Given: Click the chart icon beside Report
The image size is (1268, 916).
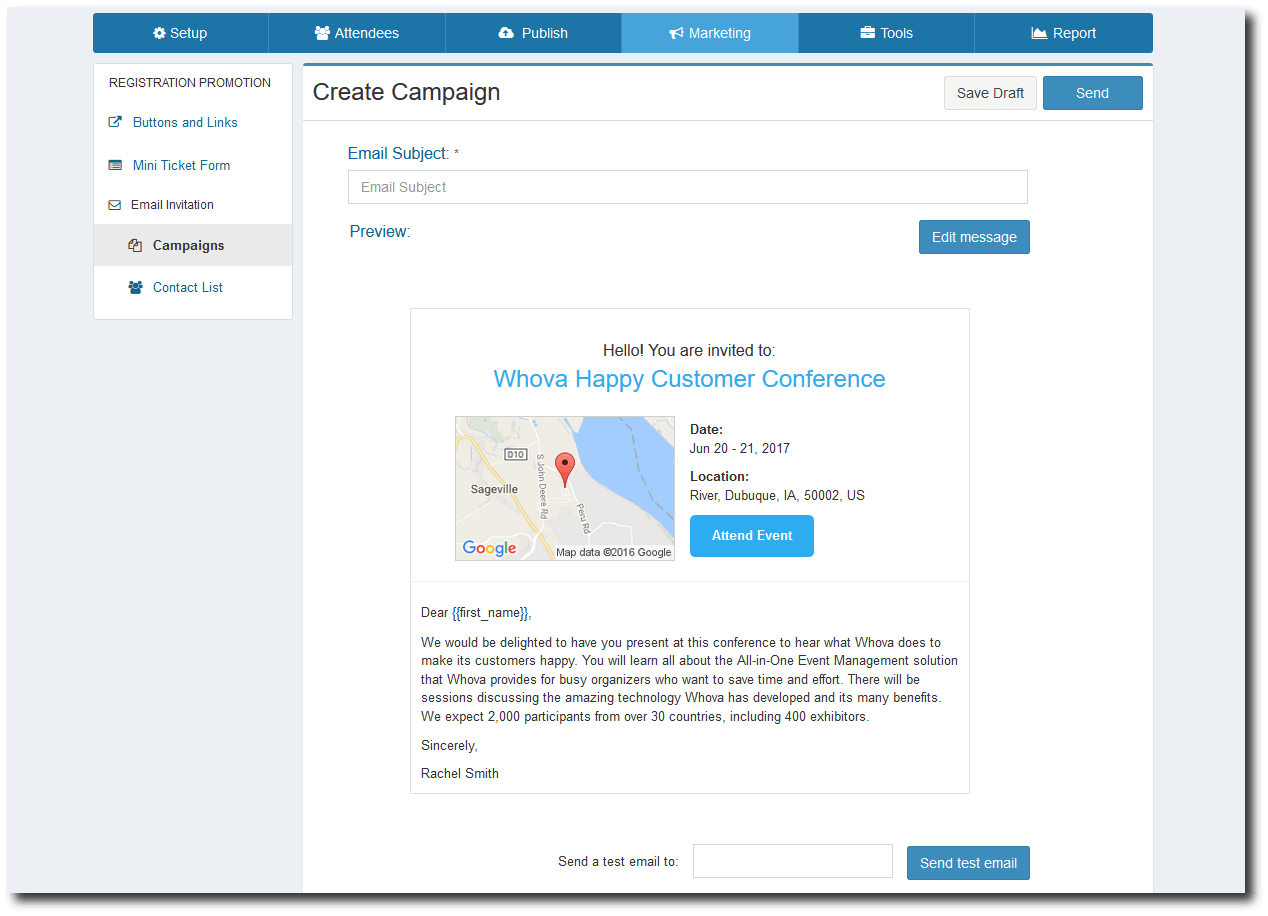Looking at the screenshot, I should [1039, 33].
